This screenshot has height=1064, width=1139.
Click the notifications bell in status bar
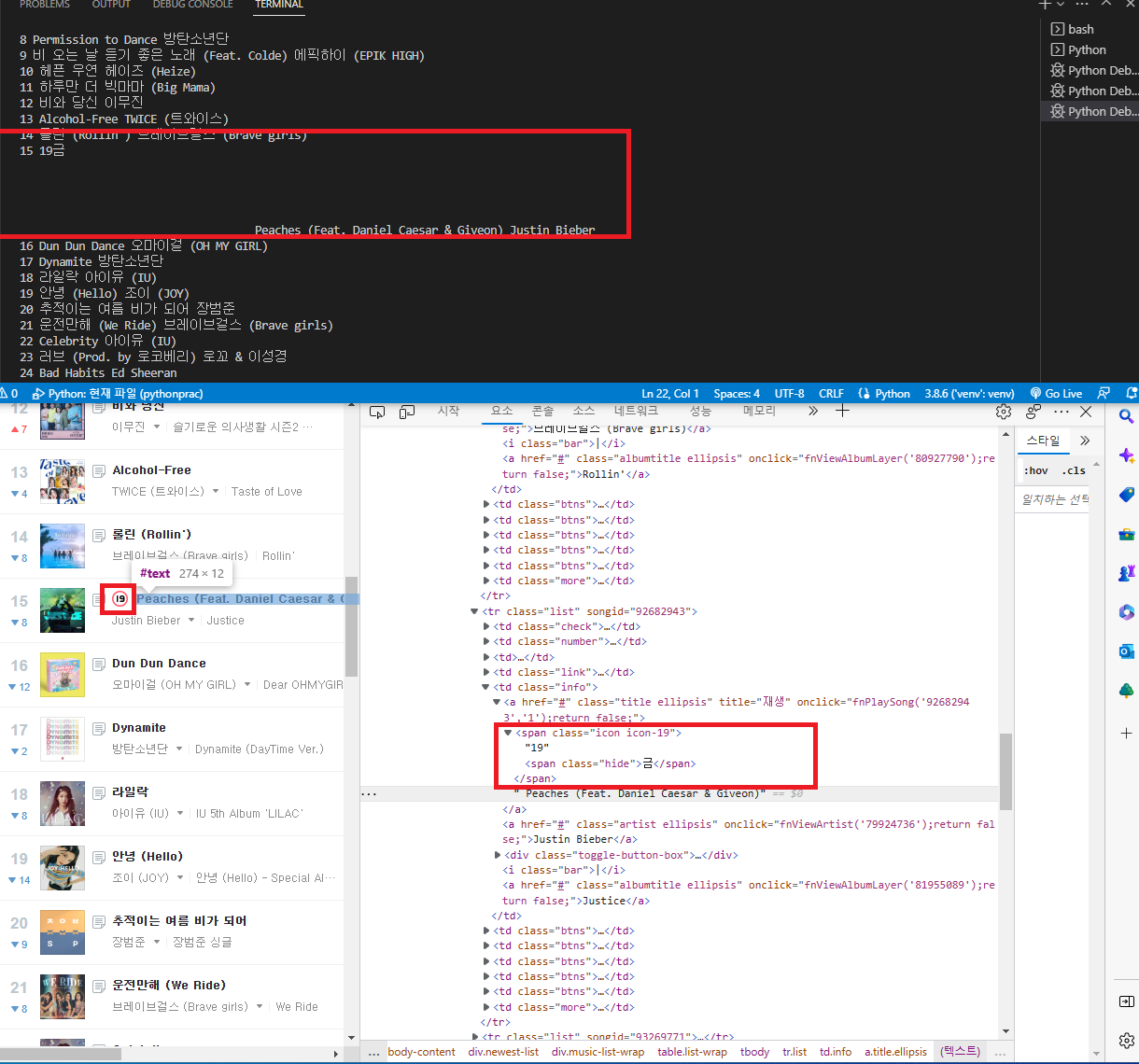[1131, 394]
